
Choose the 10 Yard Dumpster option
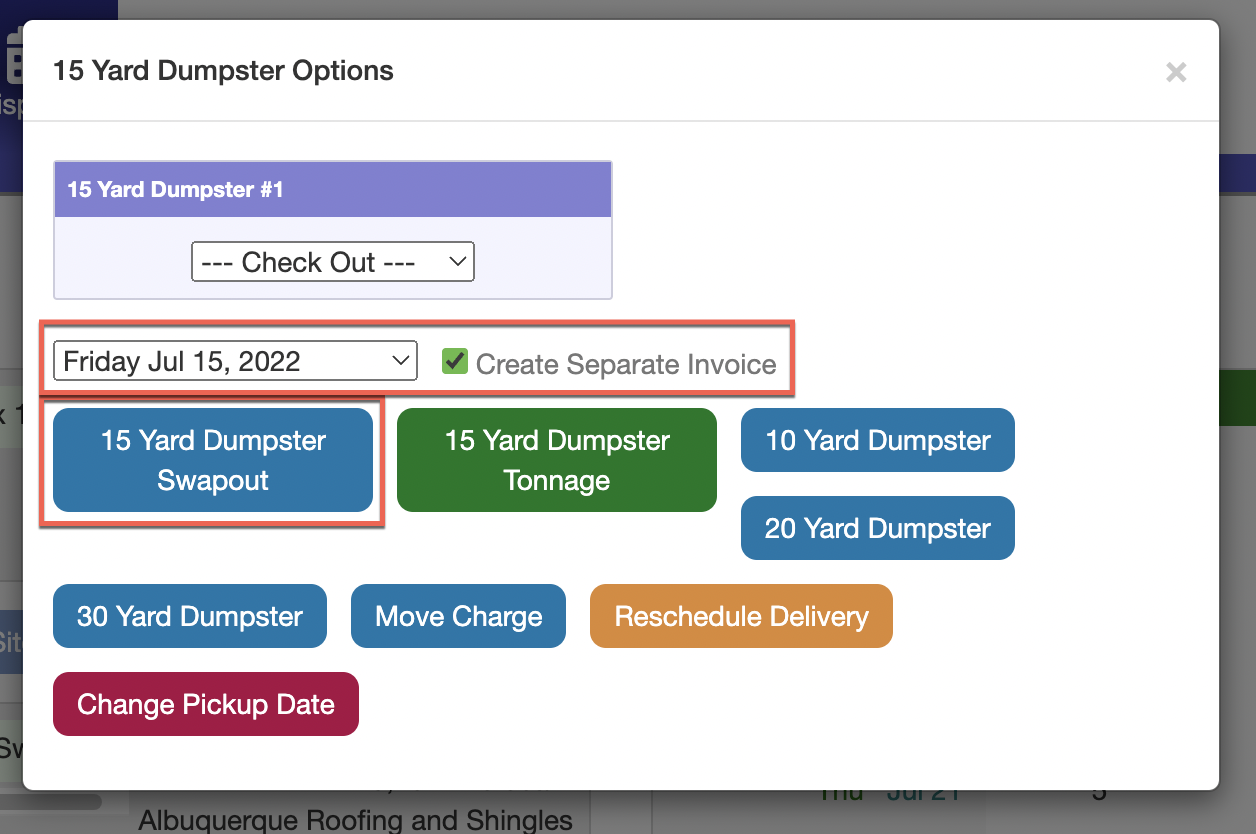877,440
